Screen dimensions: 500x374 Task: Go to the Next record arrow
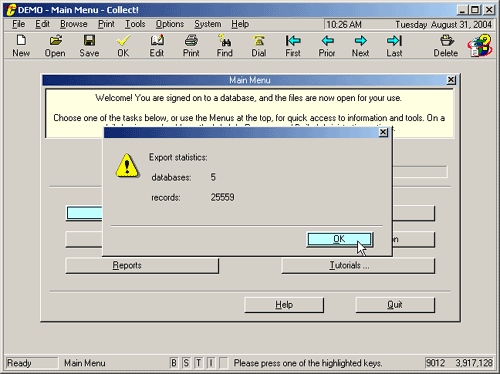pos(360,41)
